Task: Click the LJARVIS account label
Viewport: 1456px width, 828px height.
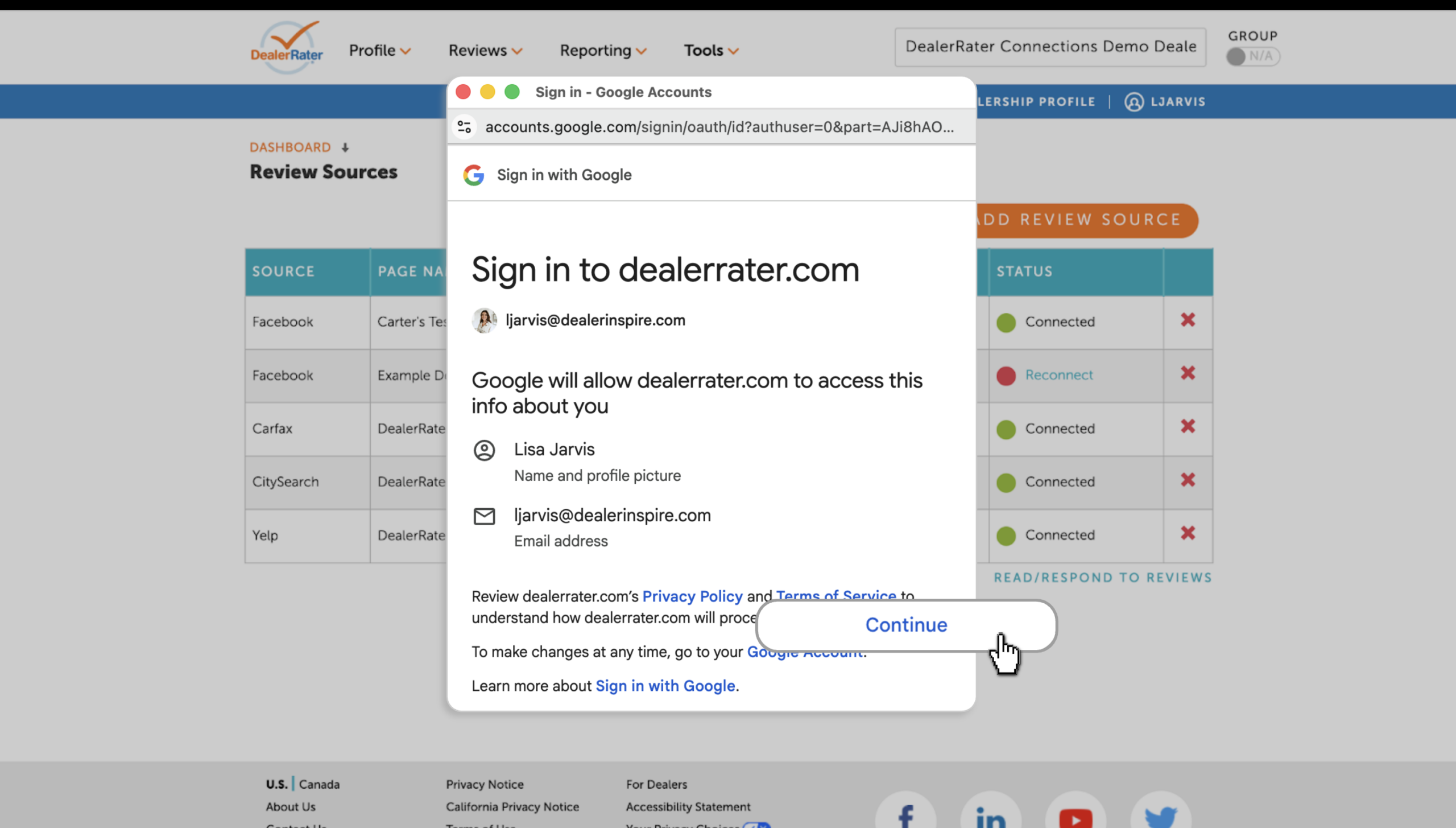Action: pyautogui.click(x=1178, y=102)
